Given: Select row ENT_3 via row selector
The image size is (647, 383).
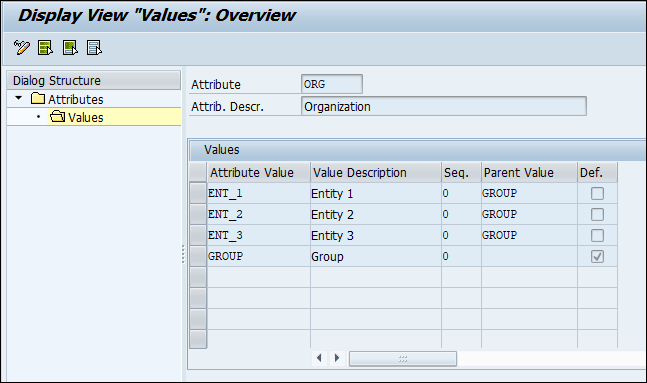Looking at the screenshot, I should pyautogui.click(x=198, y=235).
